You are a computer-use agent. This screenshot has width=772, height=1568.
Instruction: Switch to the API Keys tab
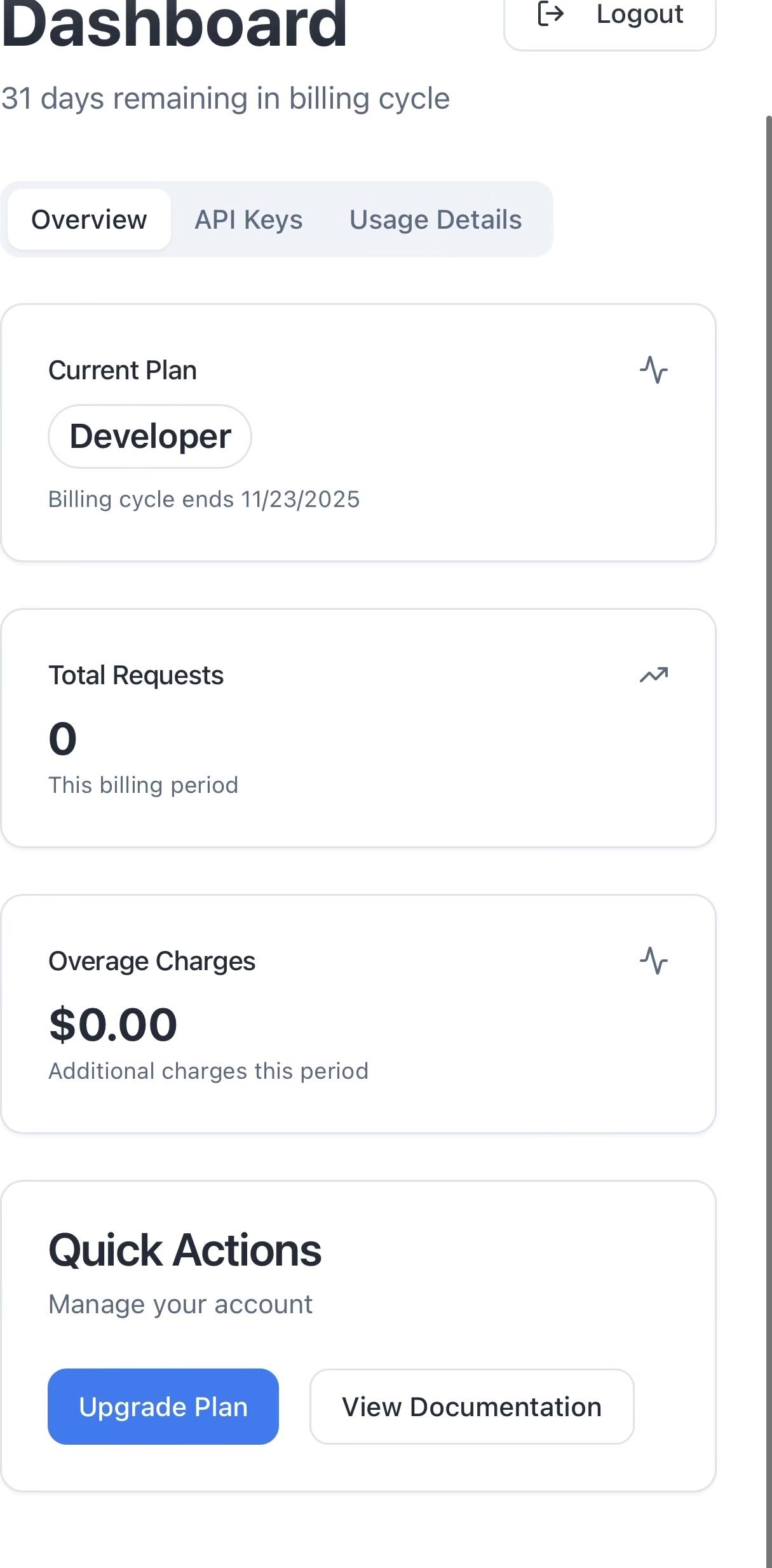[x=248, y=220]
